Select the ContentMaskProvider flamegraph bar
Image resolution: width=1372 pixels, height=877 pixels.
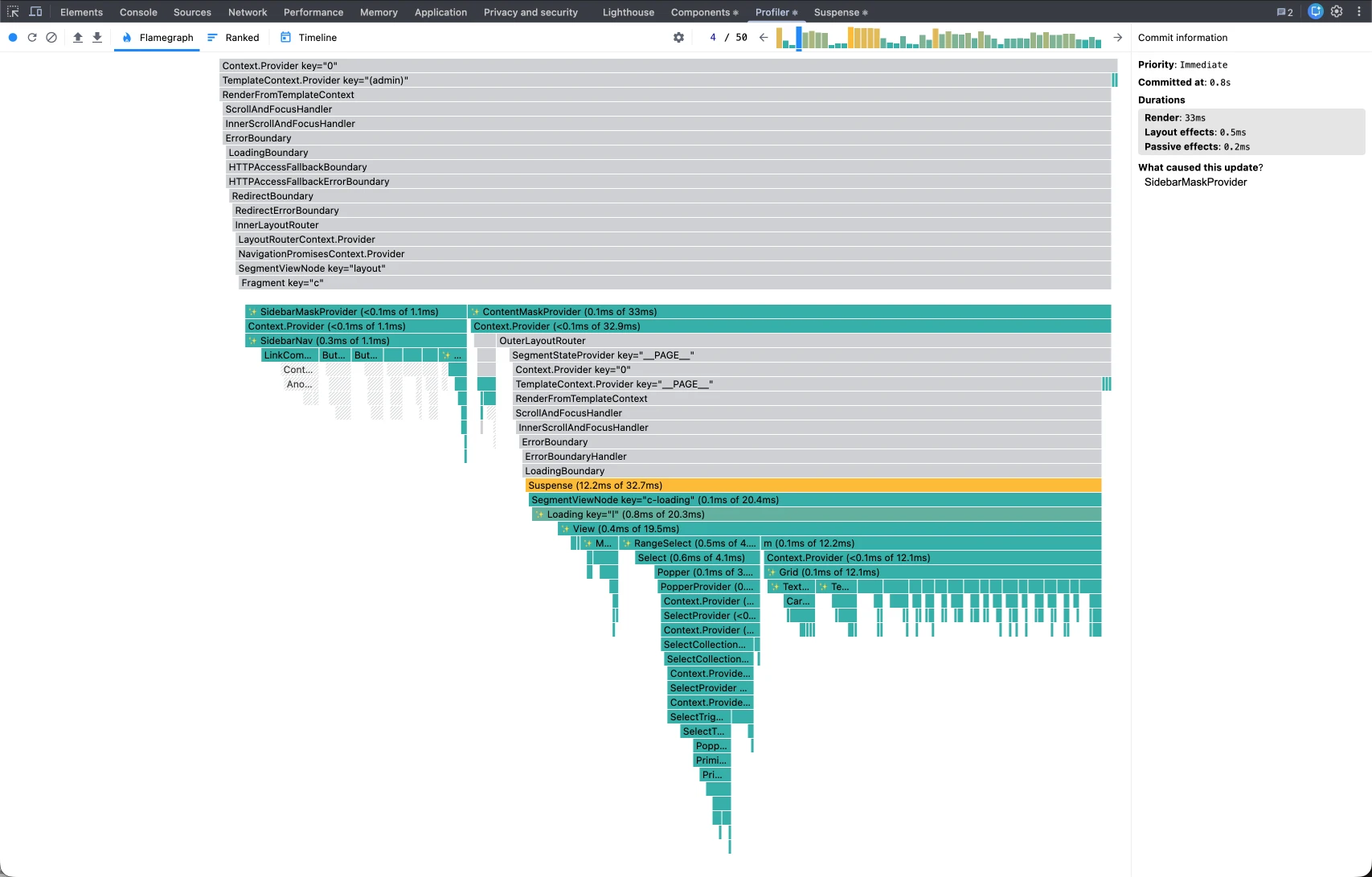(x=789, y=312)
